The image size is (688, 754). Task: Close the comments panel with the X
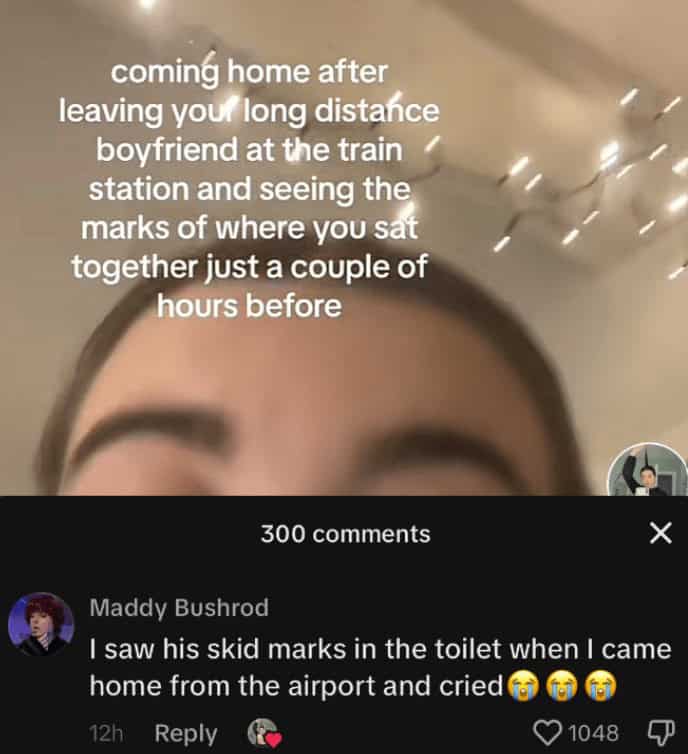pyautogui.click(x=661, y=533)
